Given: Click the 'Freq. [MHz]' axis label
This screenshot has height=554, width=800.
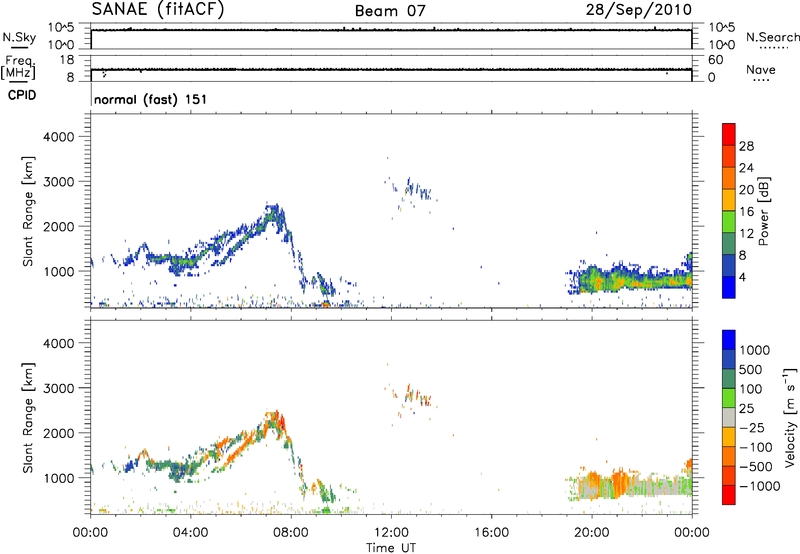Looking at the screenshot, I should tap(19, 67).
